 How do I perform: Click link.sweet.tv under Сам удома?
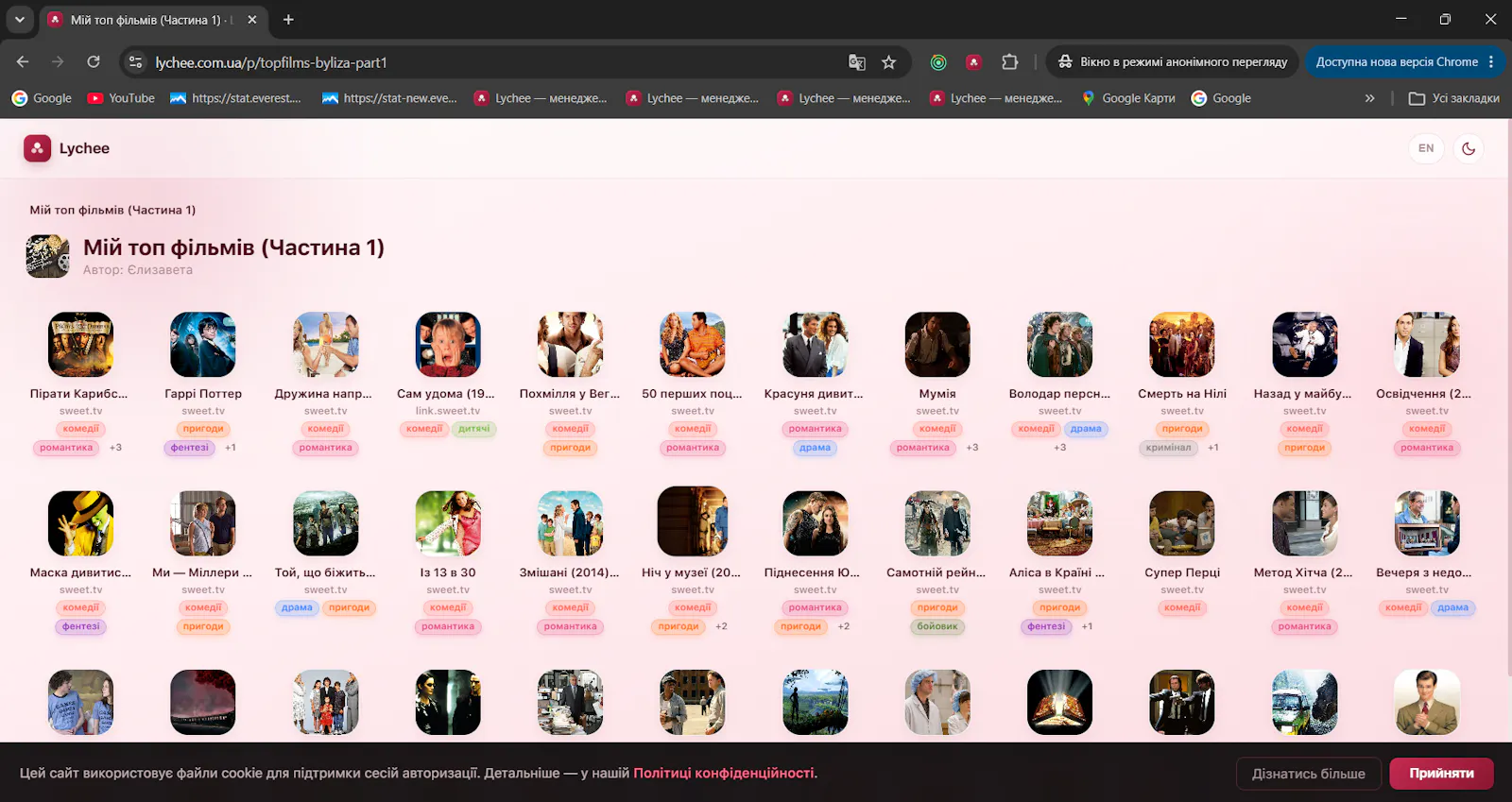pos(448,411)
